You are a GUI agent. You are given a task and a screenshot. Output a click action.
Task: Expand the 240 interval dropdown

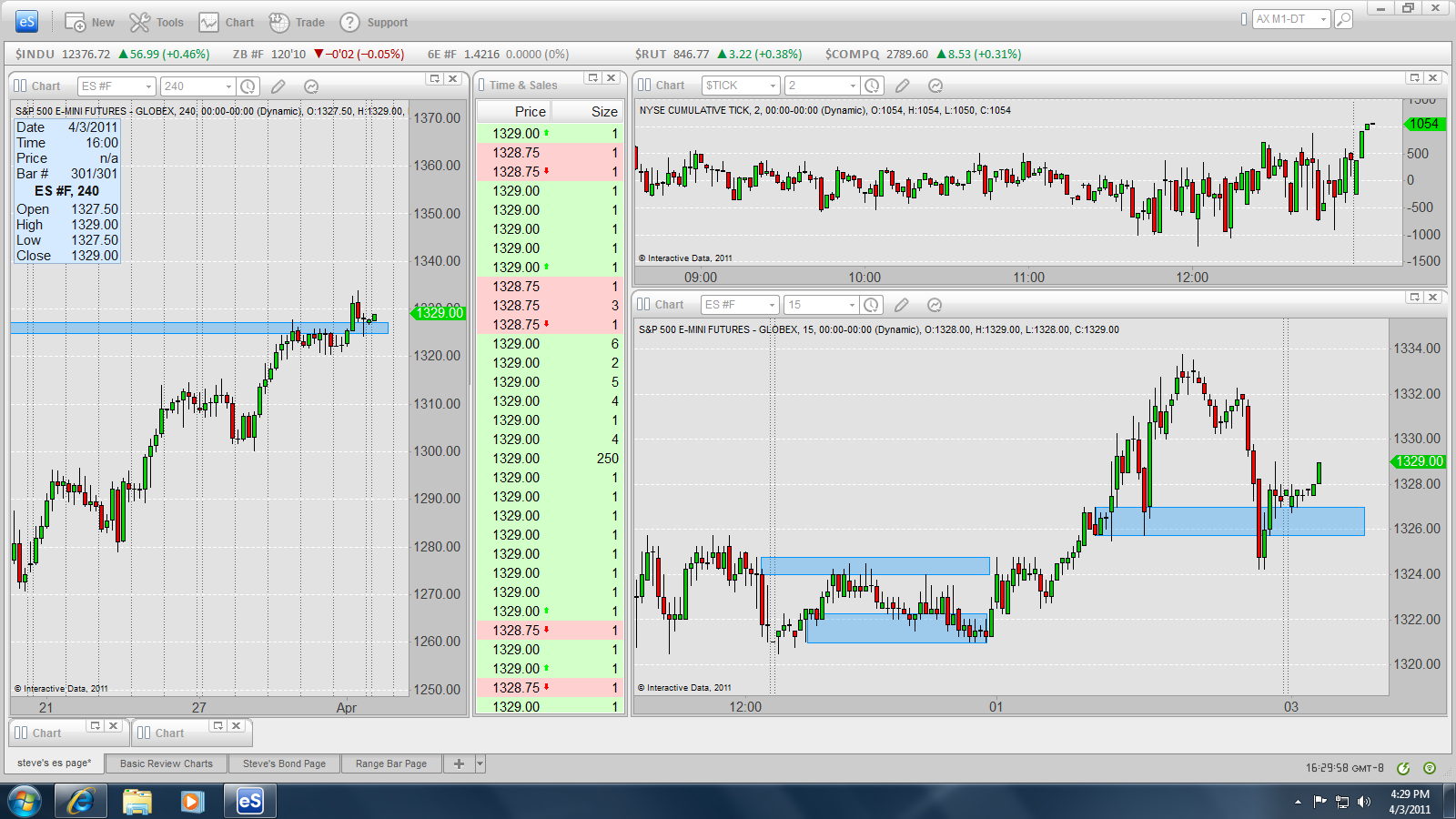point(227,86)
